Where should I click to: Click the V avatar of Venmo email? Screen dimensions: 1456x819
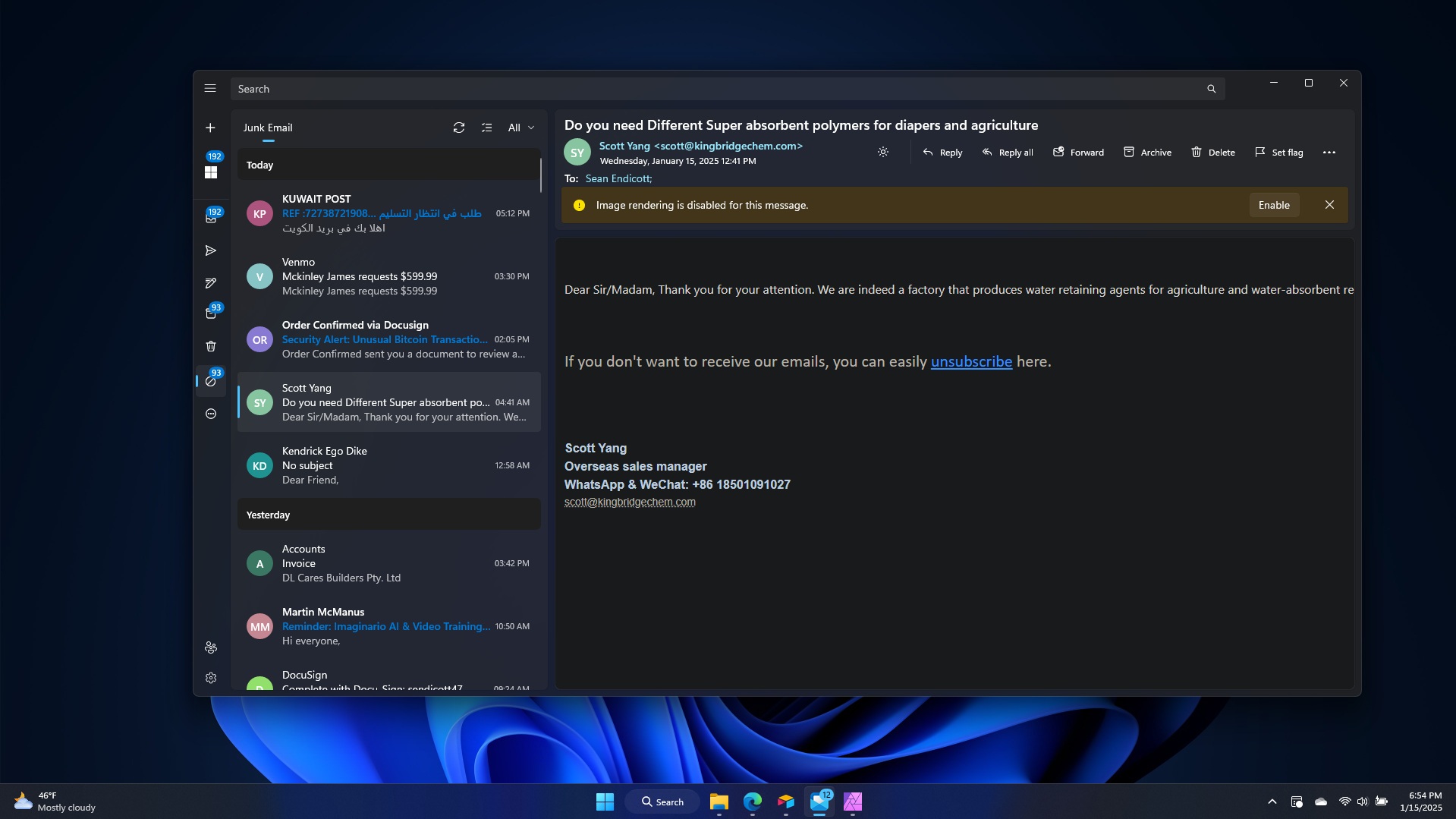point(259,276)
